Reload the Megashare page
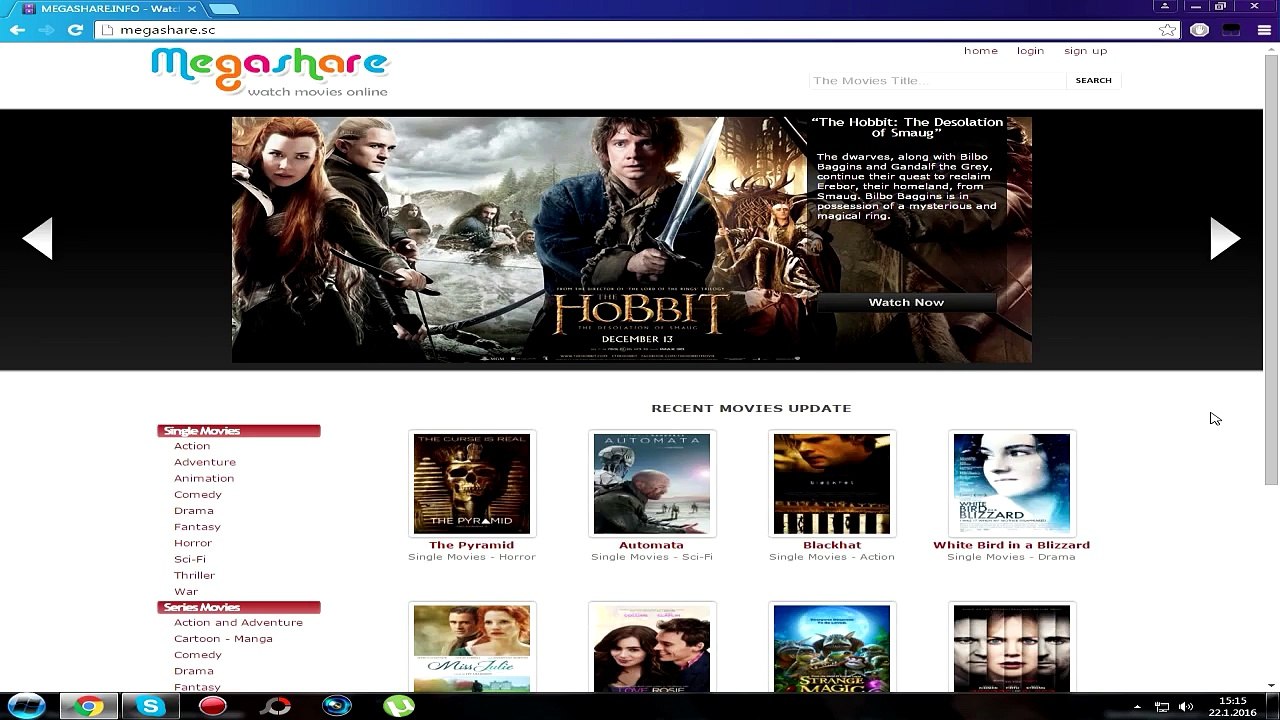This screenshot has width=1280, height=720. (x=75, y=30)
